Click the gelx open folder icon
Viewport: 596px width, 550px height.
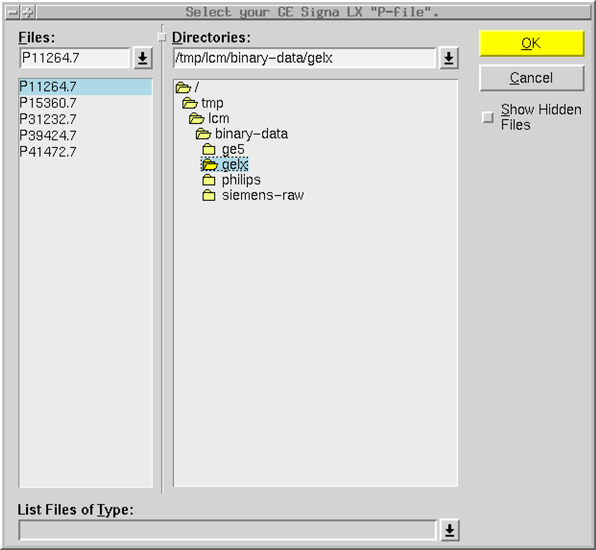point(210,165)
